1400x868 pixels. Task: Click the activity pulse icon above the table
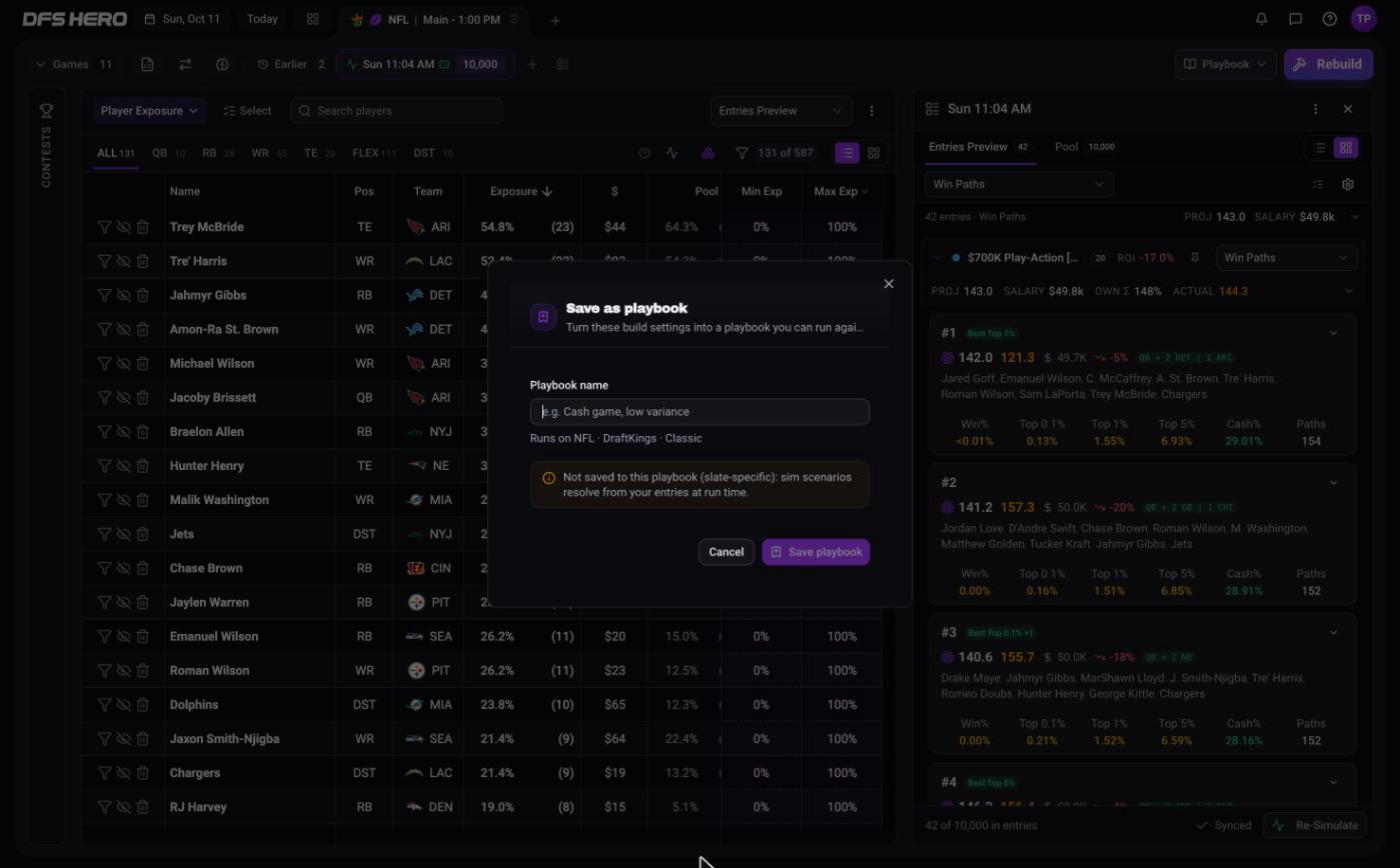click(x=672, y=153)
